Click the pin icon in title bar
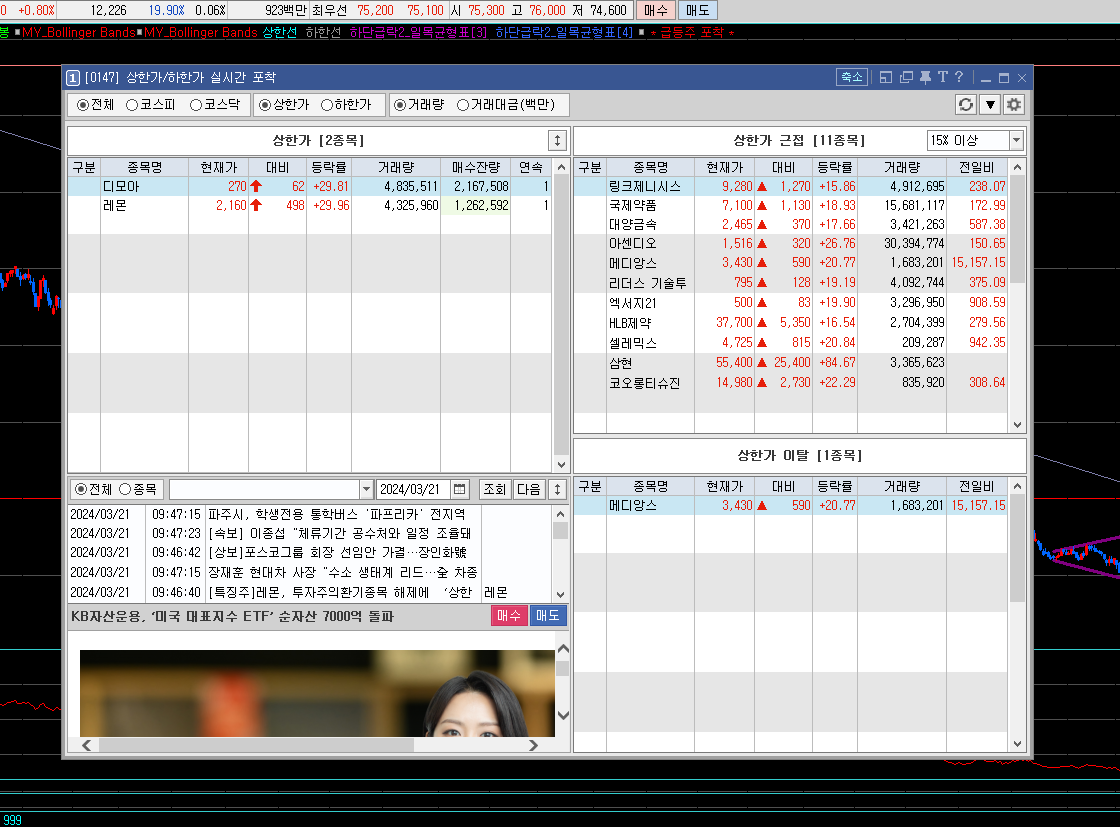Screen dimensions: 1120x827 (x=925, y=77)
